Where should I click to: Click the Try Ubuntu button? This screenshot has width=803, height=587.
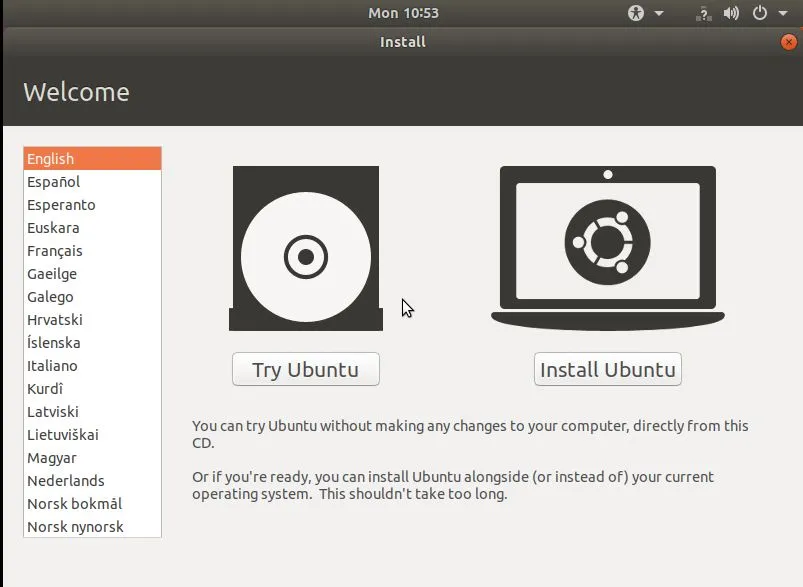(305, 369)
